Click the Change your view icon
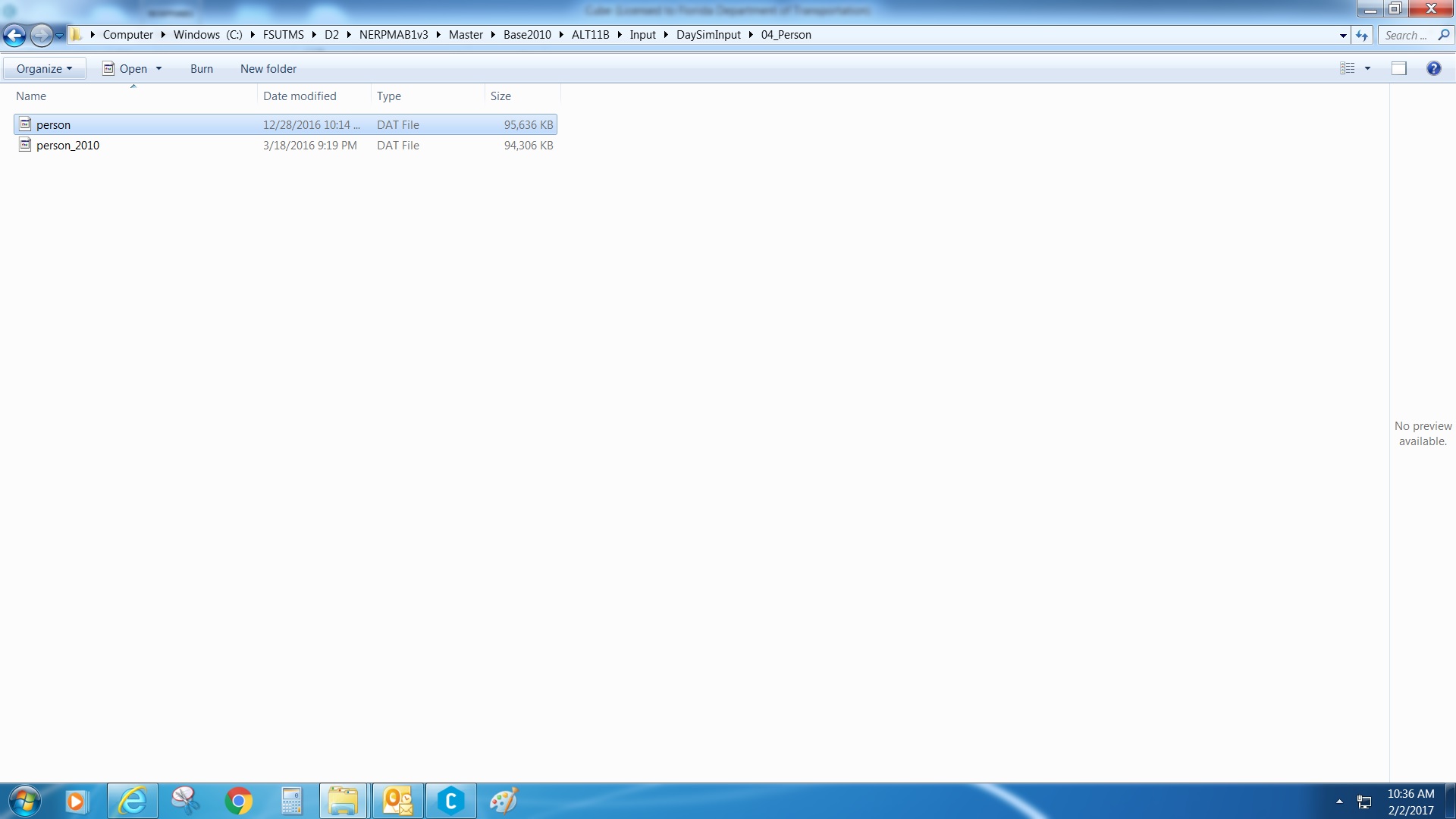The image size is (1456, 819). coord(1348,68)
